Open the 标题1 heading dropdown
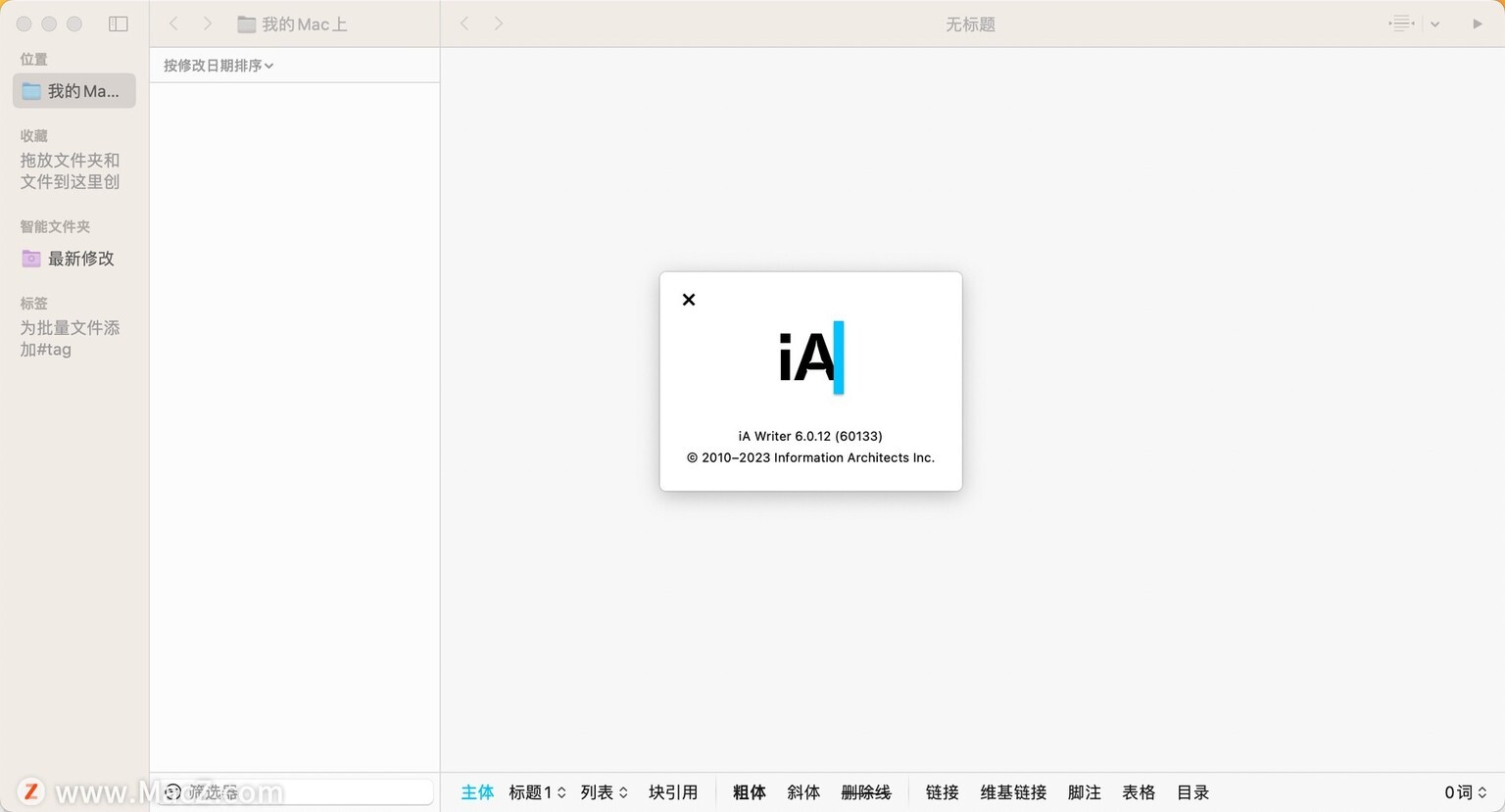The image size is (1505, 812). click(537, 792)
